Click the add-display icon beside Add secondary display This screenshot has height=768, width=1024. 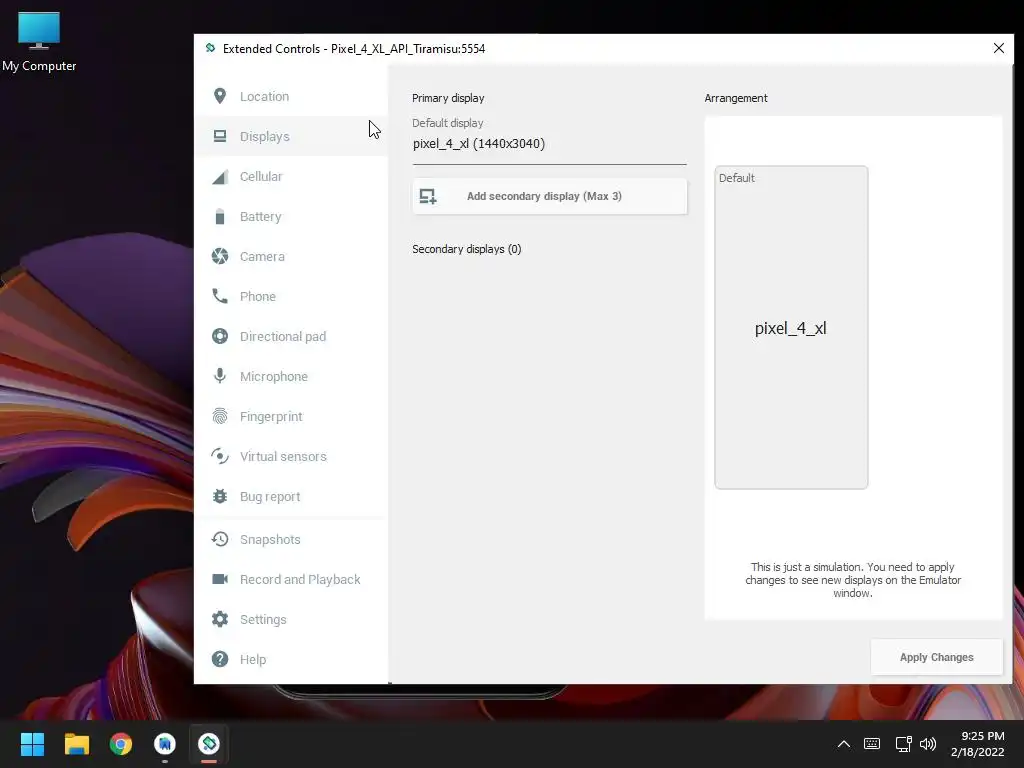[x=428, y=196]
